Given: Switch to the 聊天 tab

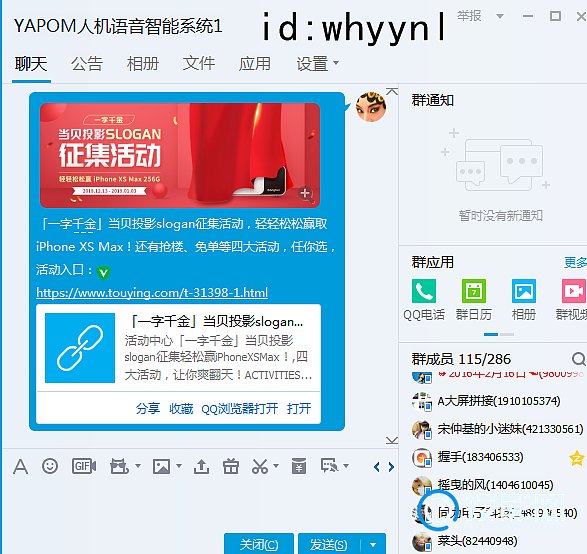Looking at the screenshot, I should pyautogui.click(x=31, y=64).
